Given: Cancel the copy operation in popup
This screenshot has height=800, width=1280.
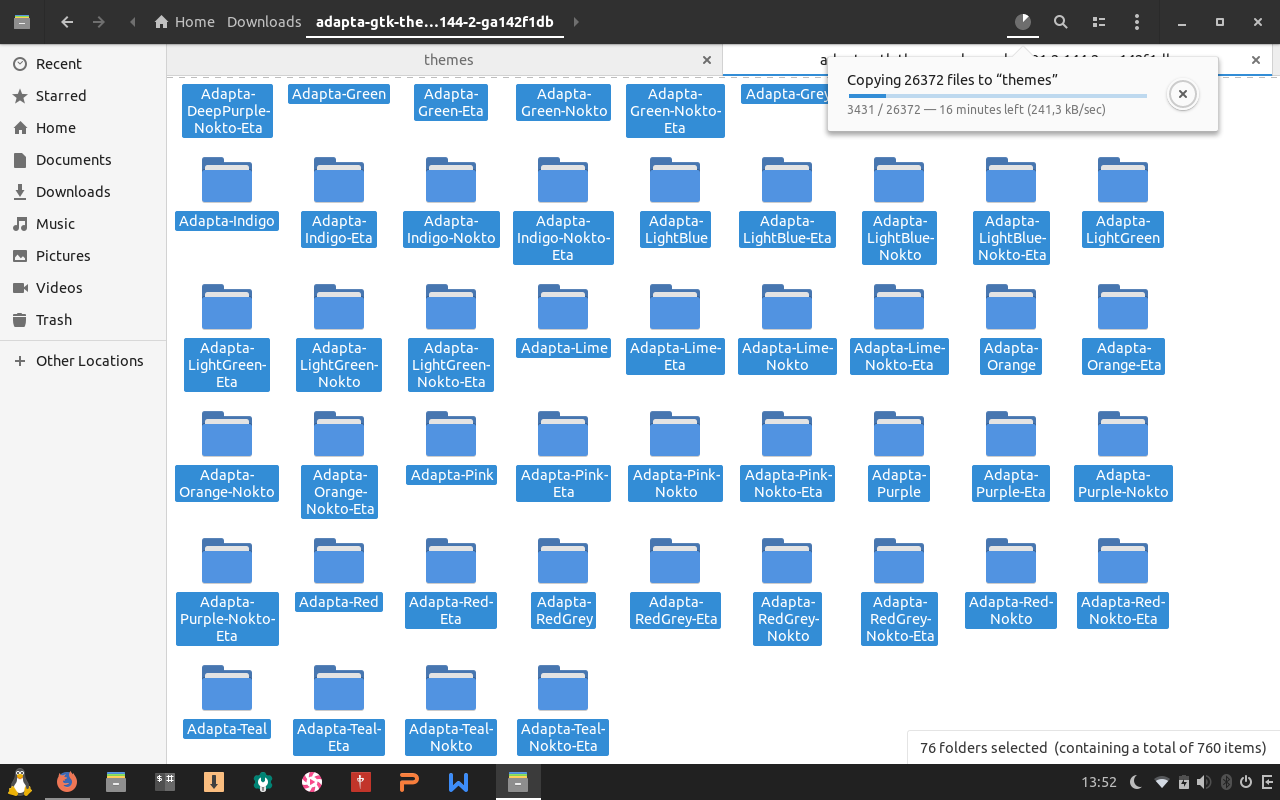Looking at the screenshot, I should pos(1182,94).
